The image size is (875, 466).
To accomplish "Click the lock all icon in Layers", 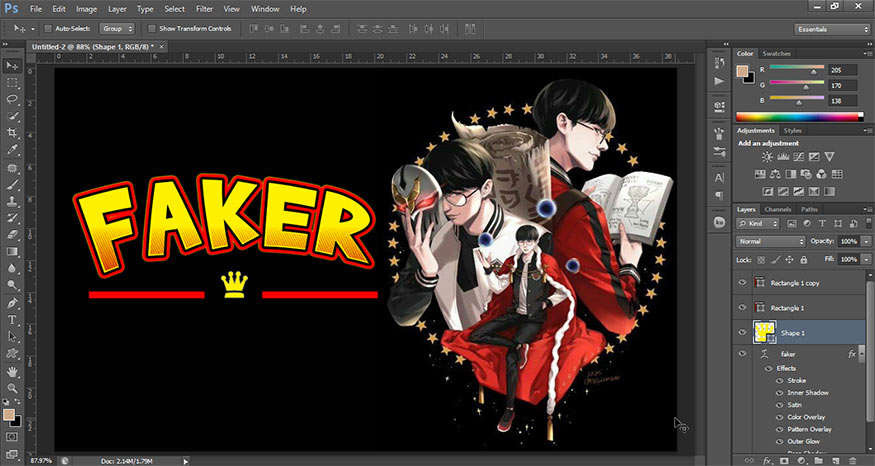I will [x=804, y=260].
